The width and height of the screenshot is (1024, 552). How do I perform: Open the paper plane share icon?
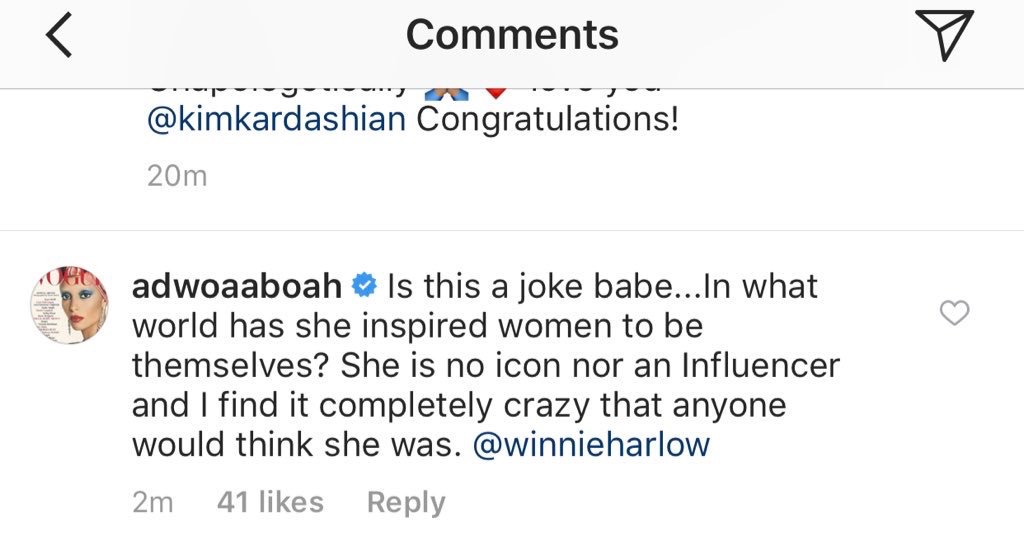[x=944, y=35]
